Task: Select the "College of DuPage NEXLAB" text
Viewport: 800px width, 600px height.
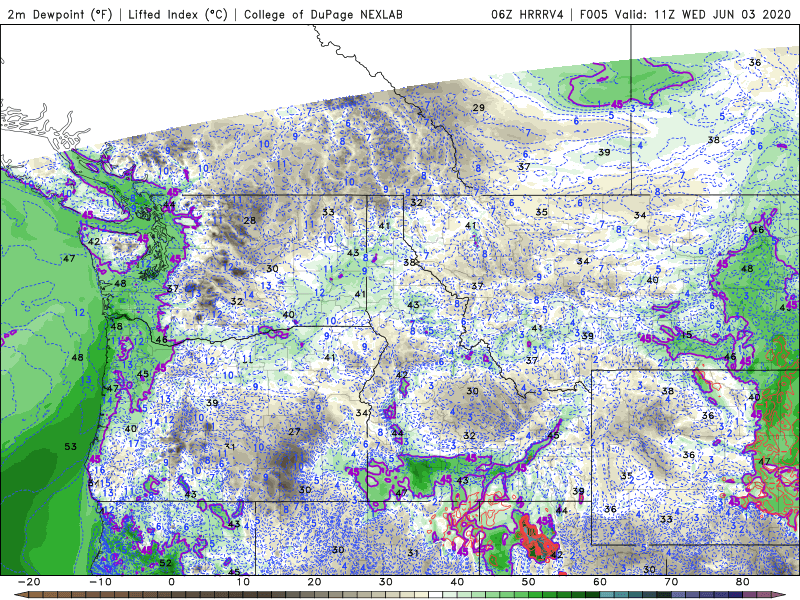Action: pos(323,14)
